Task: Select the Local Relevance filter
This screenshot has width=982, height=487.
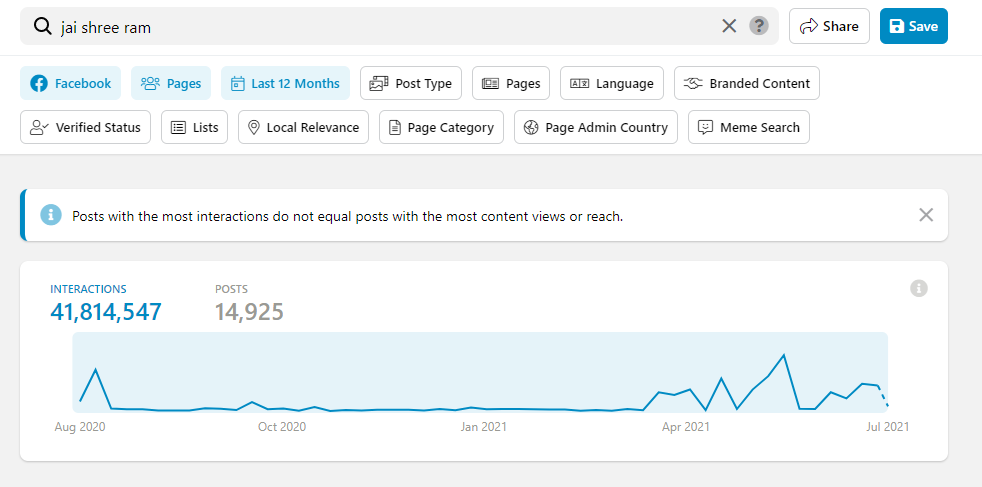Action: [303, 127]
